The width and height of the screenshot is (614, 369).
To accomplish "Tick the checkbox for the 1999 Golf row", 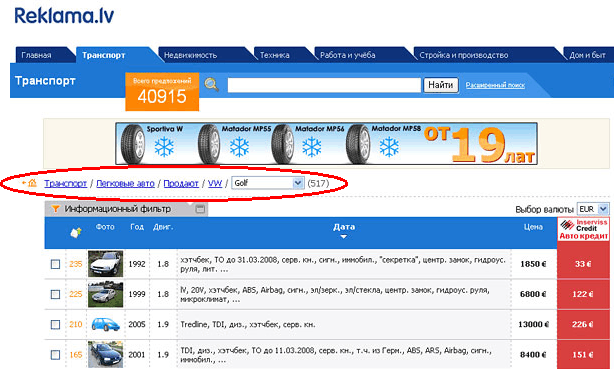I will coord(55,294).
